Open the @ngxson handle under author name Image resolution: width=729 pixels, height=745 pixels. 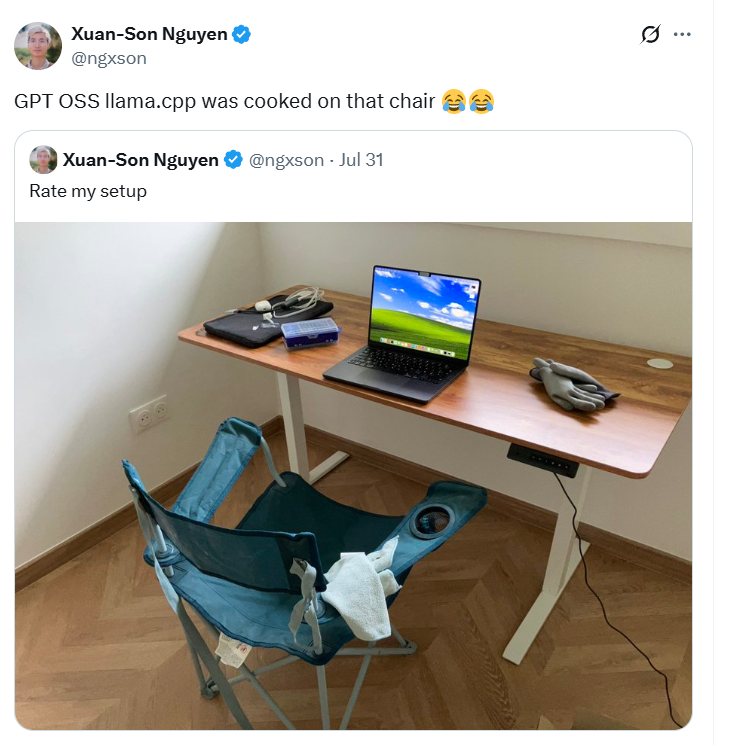tap(109, 58)
